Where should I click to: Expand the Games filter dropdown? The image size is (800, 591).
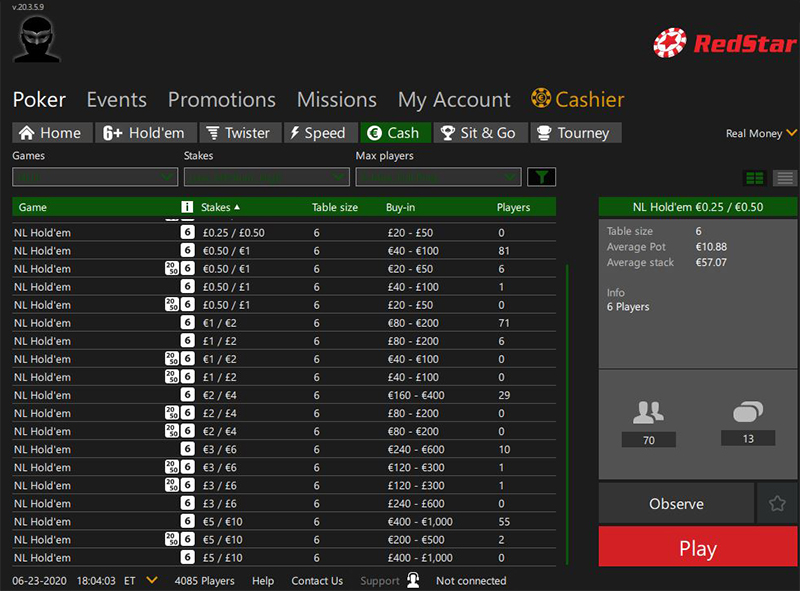coord(95,177)
